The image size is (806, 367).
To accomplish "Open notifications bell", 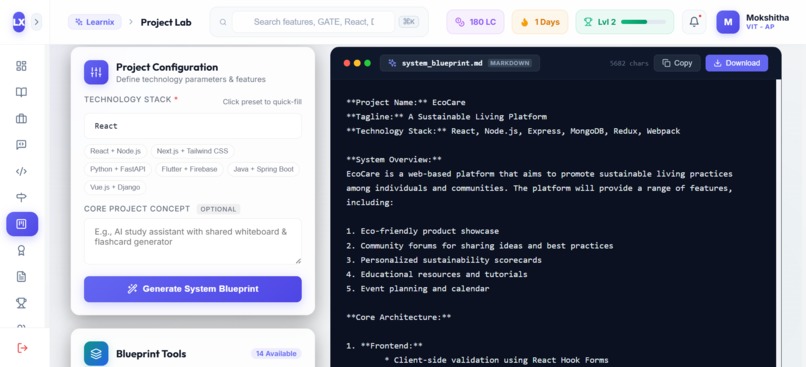I will coord(694,22).
